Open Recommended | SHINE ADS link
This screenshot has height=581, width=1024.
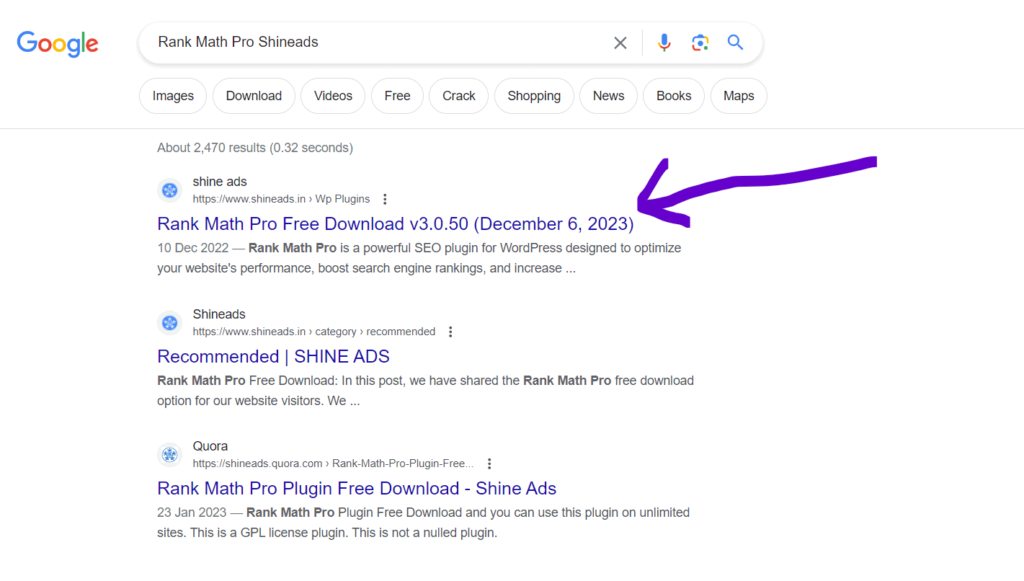pyautogui.click(x=273, y=356)
